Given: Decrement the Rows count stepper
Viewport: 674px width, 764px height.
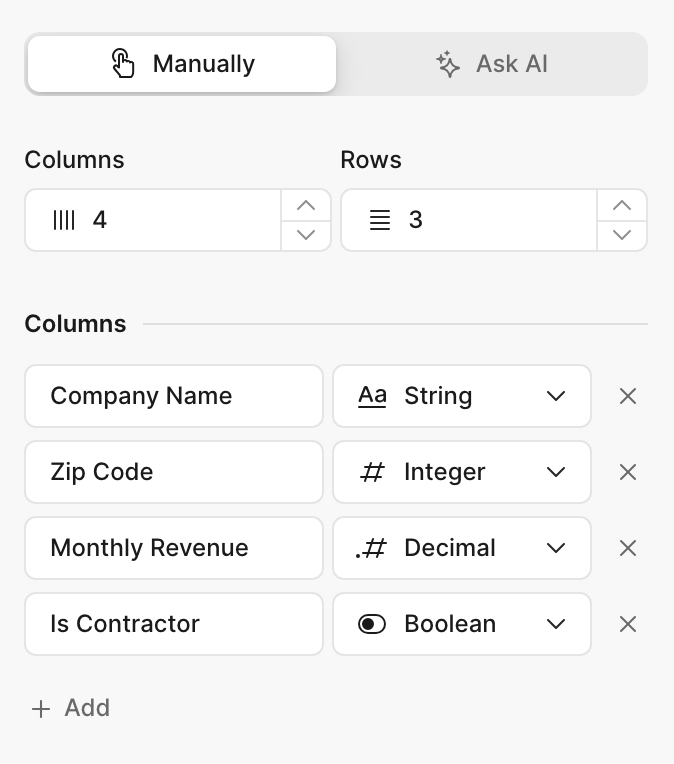Looking at the screenshot, I should coord(622,235).
